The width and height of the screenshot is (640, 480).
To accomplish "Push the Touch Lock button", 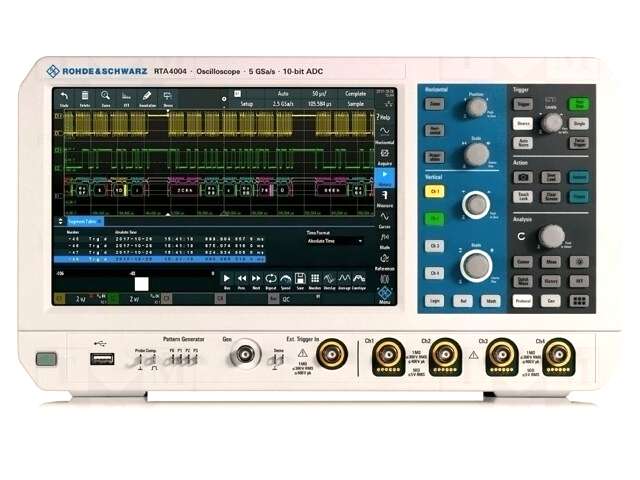I will (523, 197).
